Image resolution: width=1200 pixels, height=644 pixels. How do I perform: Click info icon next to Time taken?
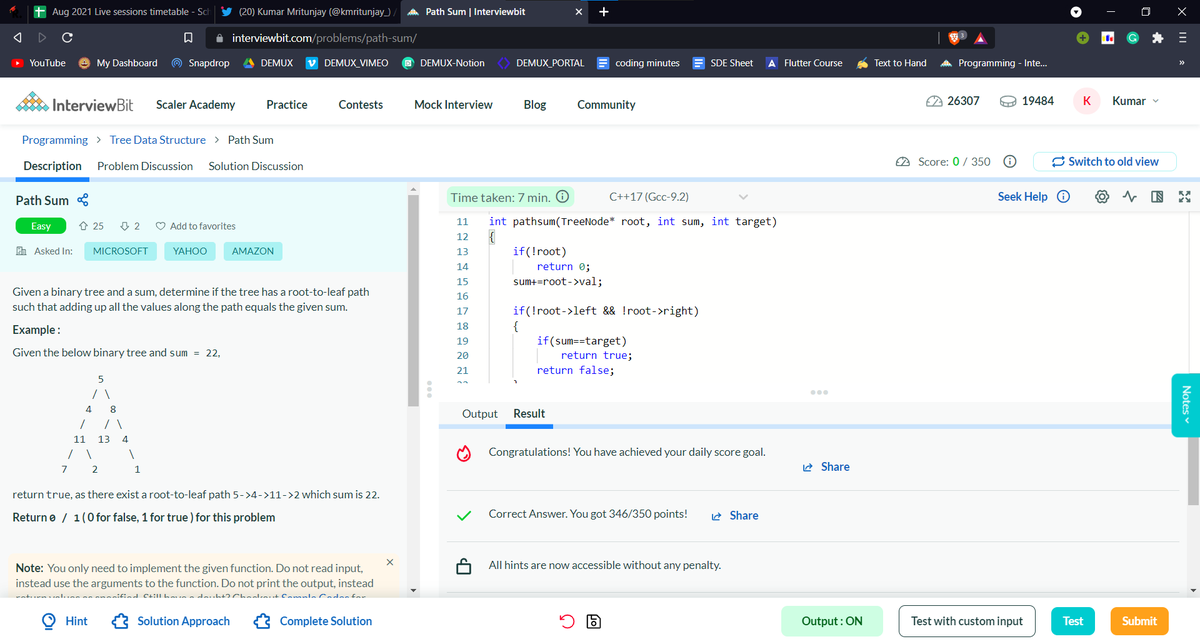tap(562, 197)
